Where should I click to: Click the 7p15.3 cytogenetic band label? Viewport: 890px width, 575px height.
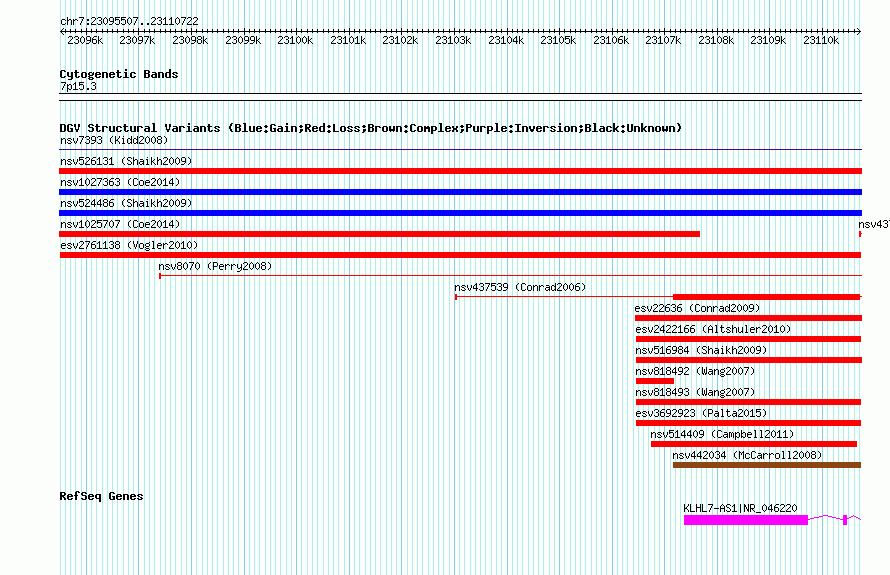[78, 86]
